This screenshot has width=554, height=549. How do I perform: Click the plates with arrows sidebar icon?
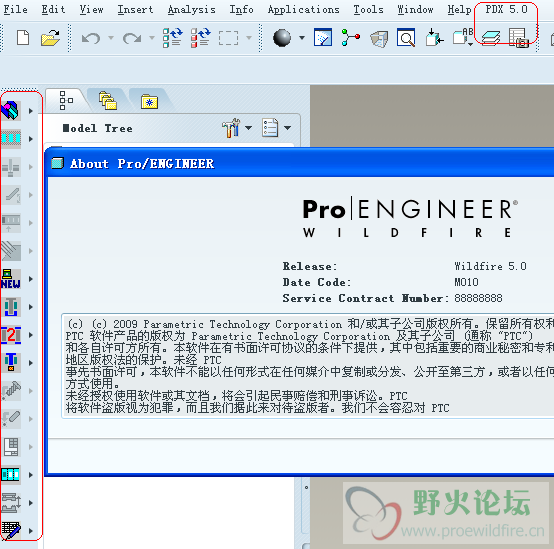point(11,503)
